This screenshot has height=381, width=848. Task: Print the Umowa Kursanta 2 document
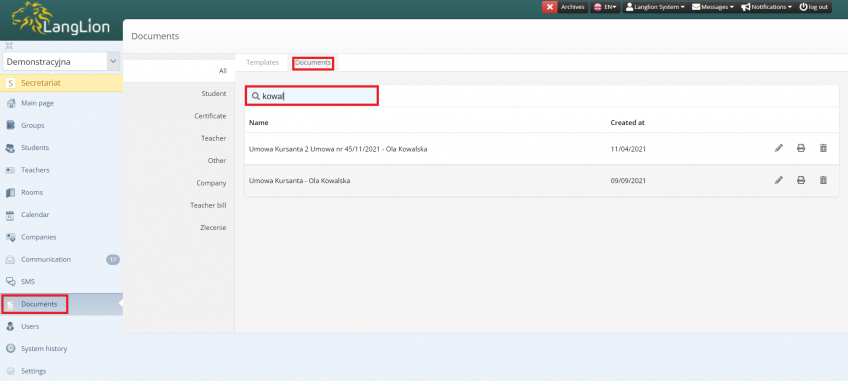(801, 148)
